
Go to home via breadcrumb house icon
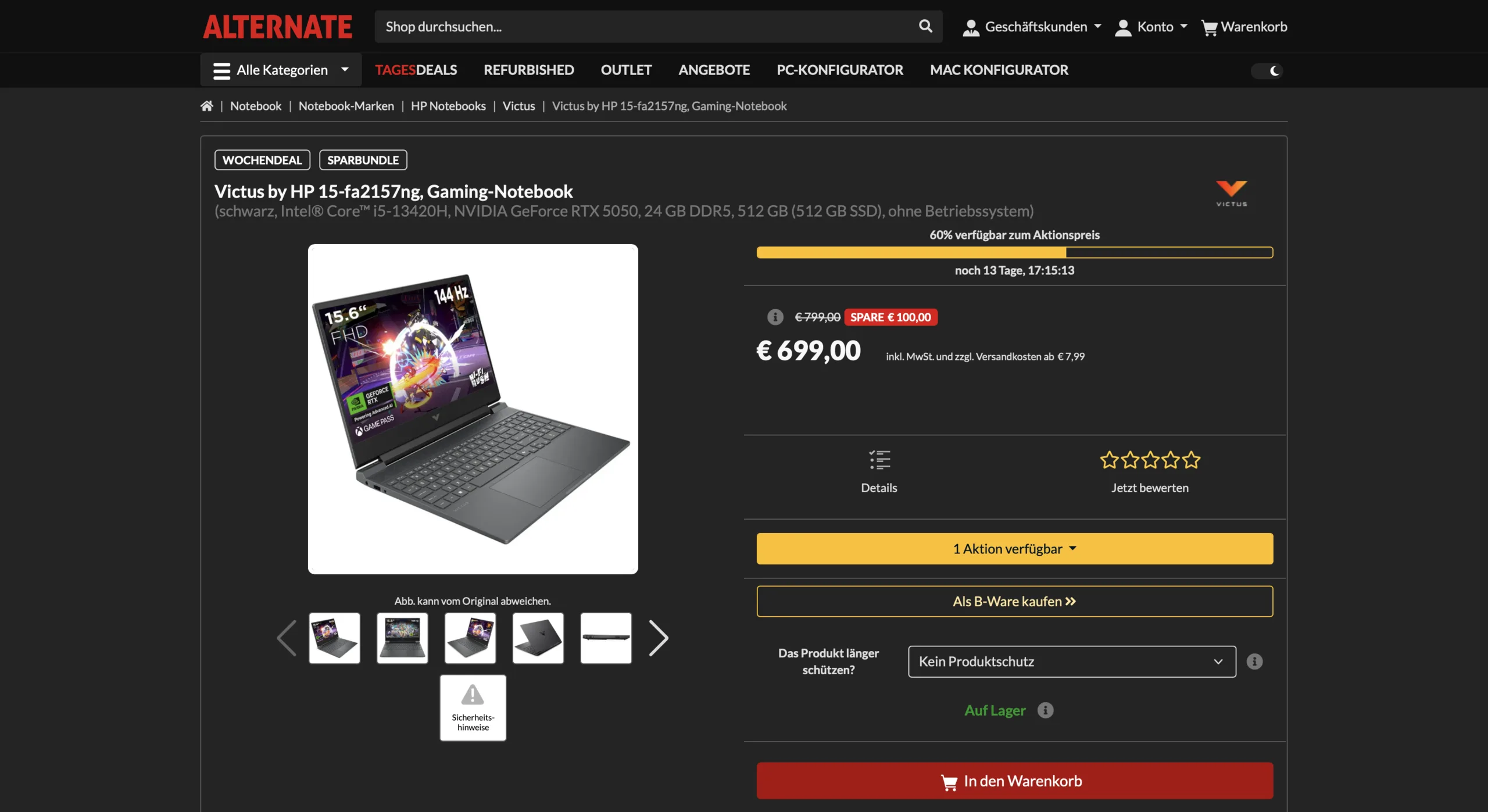click(207, 106)
